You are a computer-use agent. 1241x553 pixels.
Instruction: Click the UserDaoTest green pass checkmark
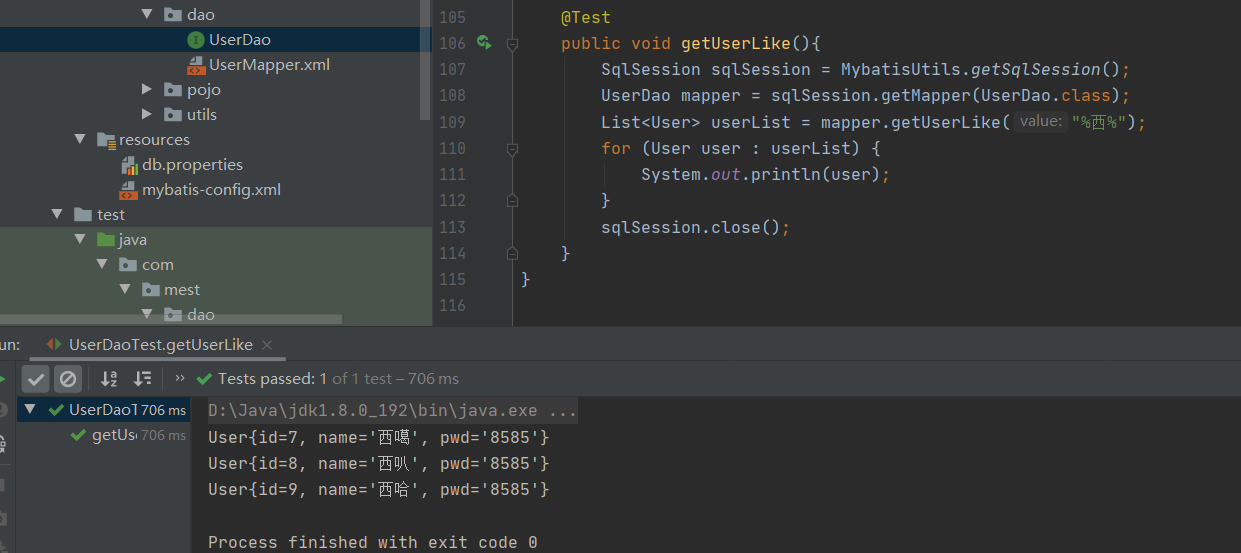(x=57, y=409)
